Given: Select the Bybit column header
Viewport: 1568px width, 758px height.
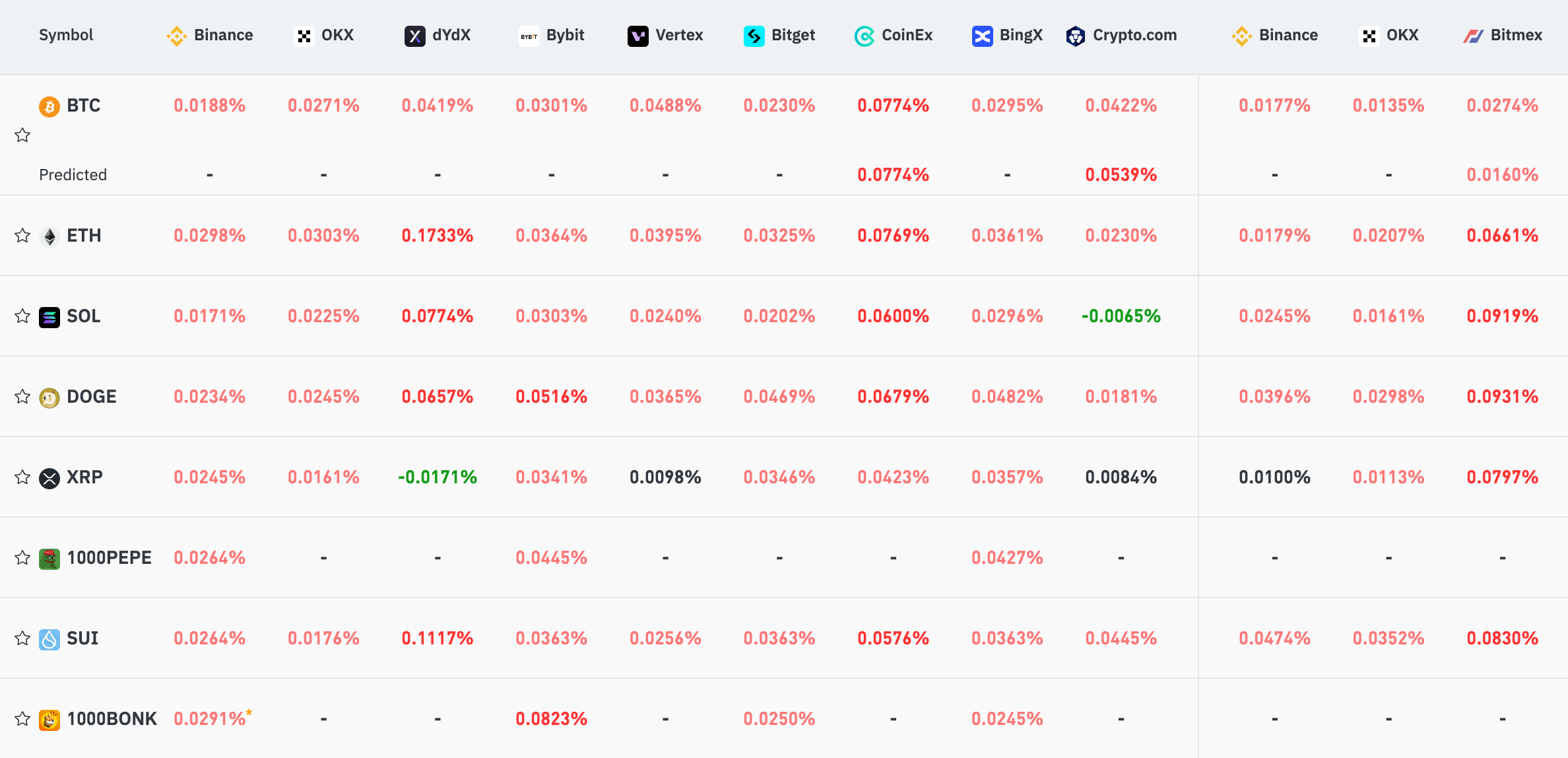Looking at the screenshot, I should pos(552,36).
